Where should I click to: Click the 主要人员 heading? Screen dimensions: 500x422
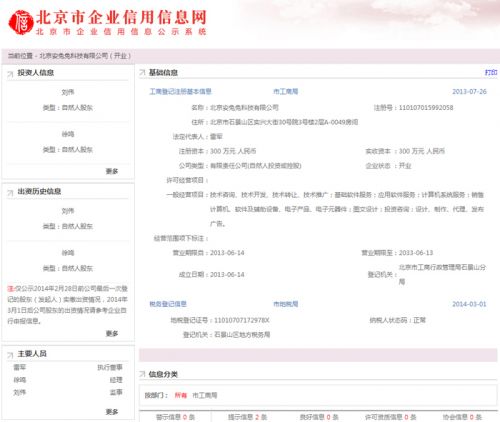click(x=32, y=354)
